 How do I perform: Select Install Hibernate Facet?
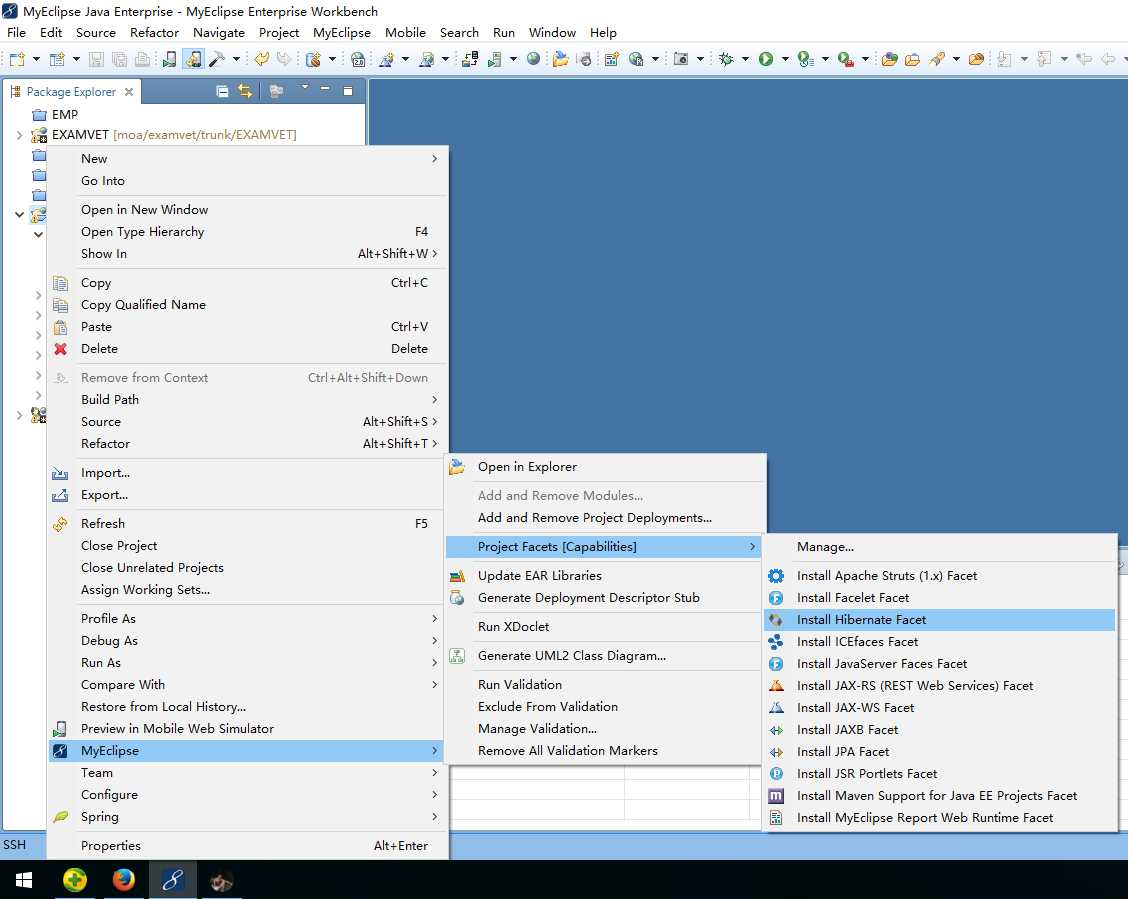point(940,620)
